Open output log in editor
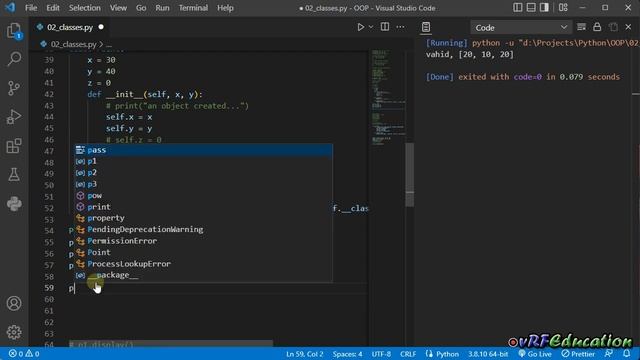Image resolution: width=640 pixels, height=360 pixels. click(613, 27)
